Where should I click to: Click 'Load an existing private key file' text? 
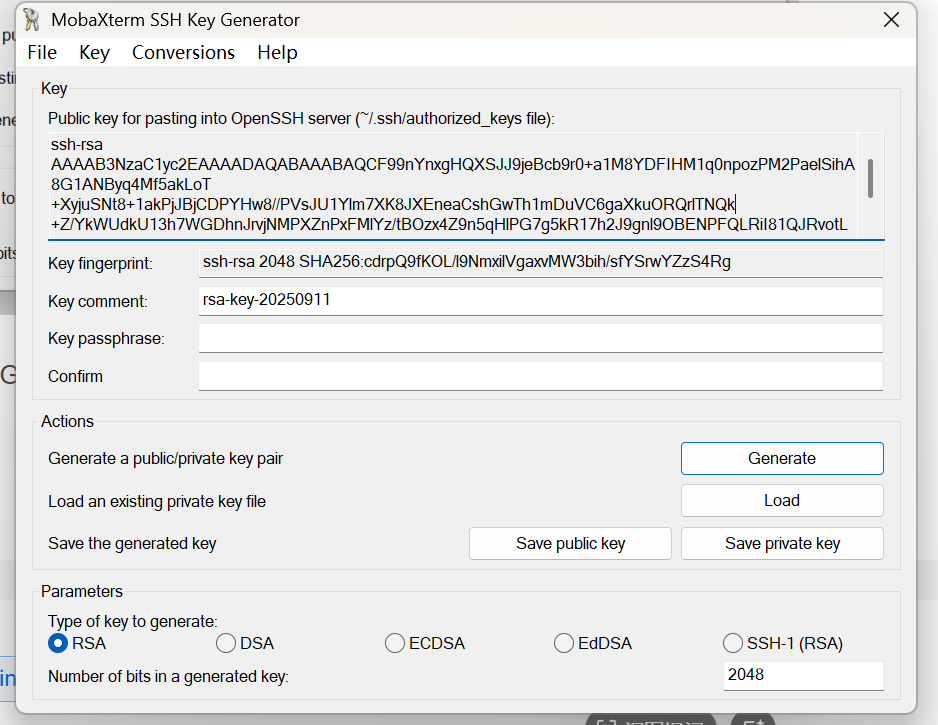click(157, 501)
